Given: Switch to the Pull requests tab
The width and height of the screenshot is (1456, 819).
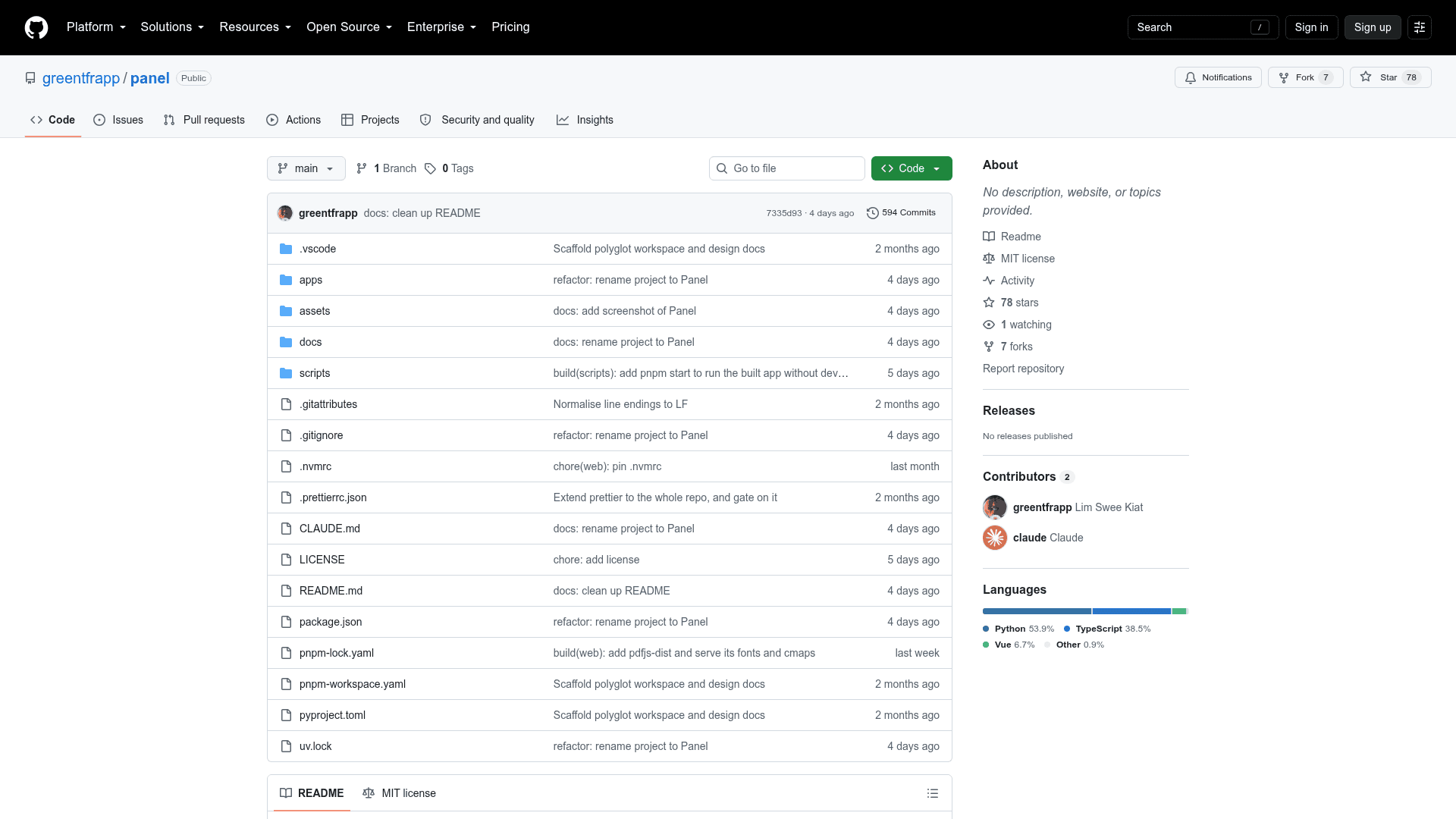Looking at the screenshot, I should 204,120.
